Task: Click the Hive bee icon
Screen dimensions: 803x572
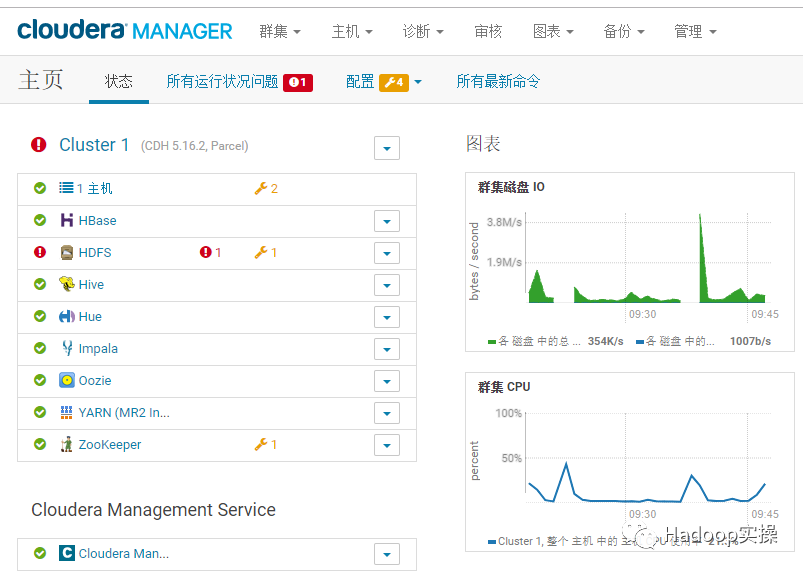Action: [x=67, y=284]
